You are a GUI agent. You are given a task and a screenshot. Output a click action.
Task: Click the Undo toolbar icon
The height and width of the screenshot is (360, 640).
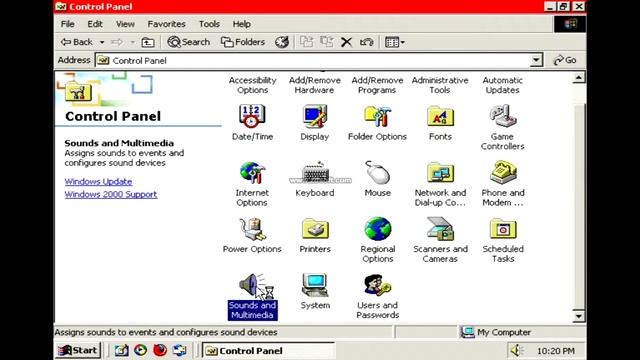pos(367,42)
